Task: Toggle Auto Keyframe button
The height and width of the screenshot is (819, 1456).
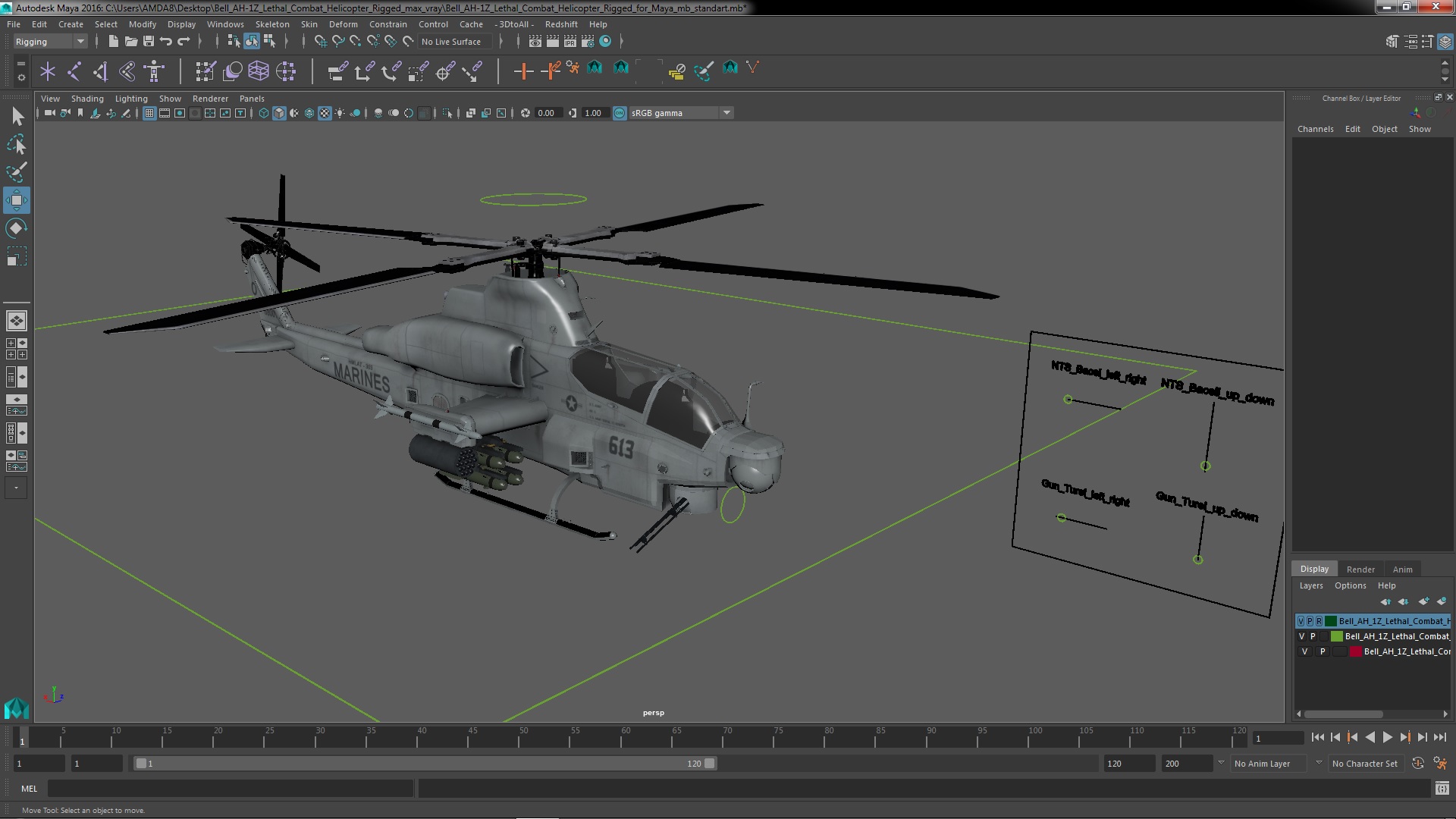Action: [1418, 764]
